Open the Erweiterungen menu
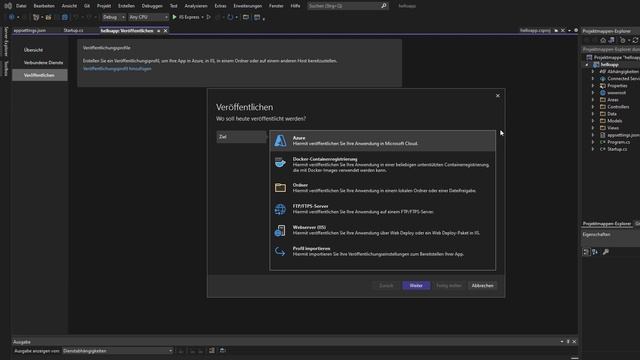This screenshot has height=360, width=640. [247, 6]
